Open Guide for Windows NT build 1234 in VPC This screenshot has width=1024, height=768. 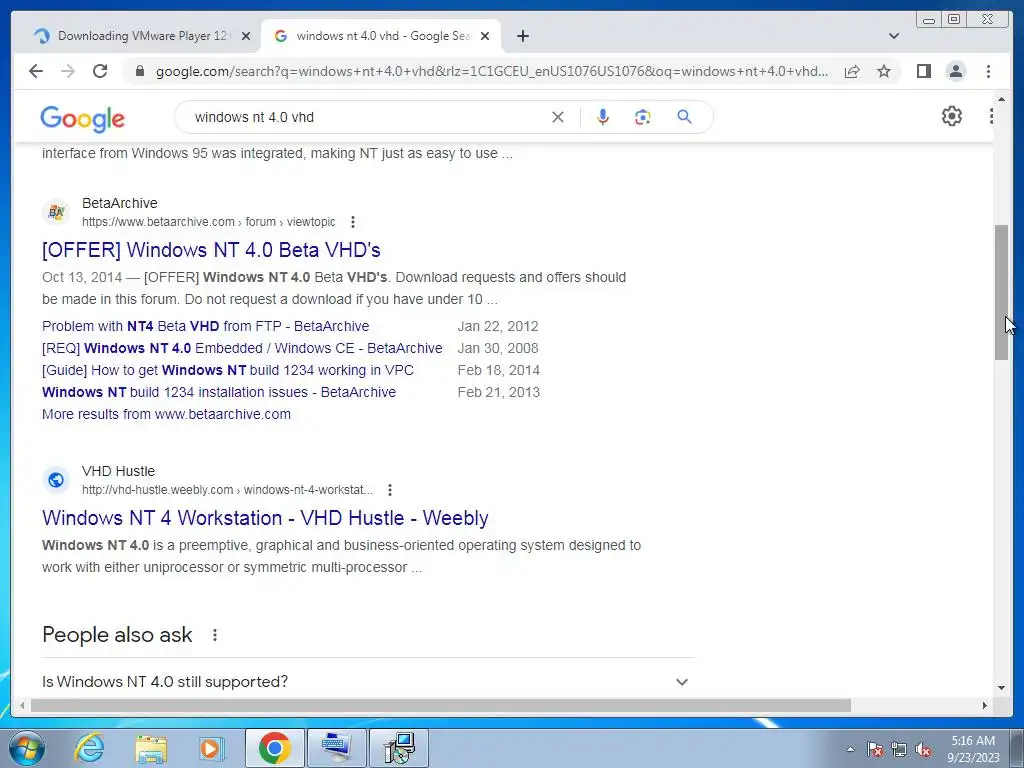pos(228,370)
